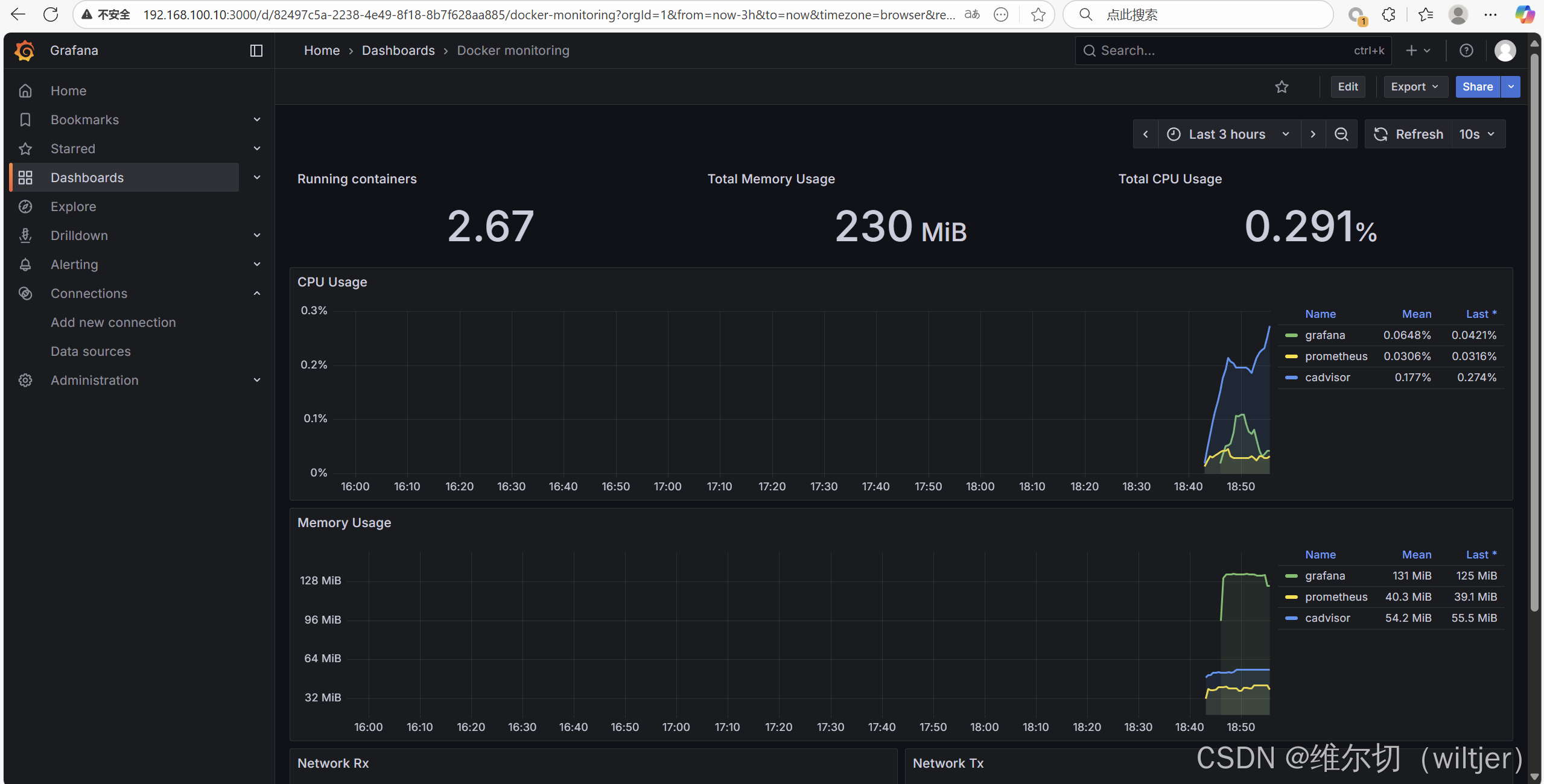Open the Explore compass icon in sidebar
This screenshot has height=784, width=1544.
click(25, 207)
